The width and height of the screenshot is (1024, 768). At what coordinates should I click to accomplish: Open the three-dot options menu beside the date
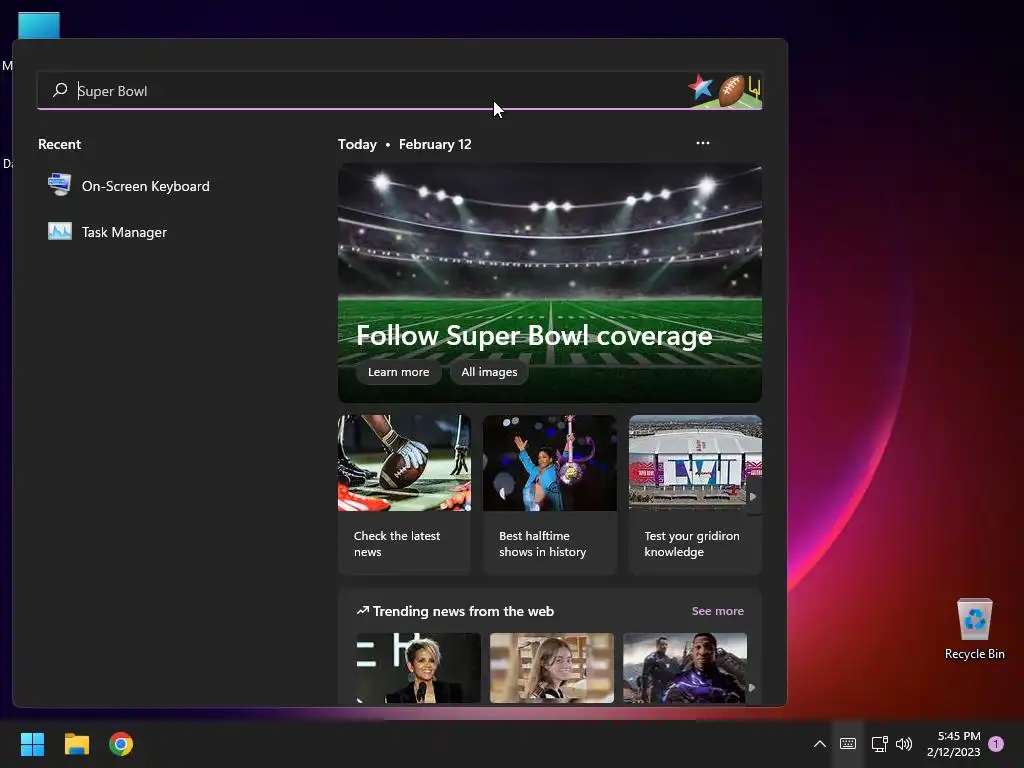[x=703, y=143]
